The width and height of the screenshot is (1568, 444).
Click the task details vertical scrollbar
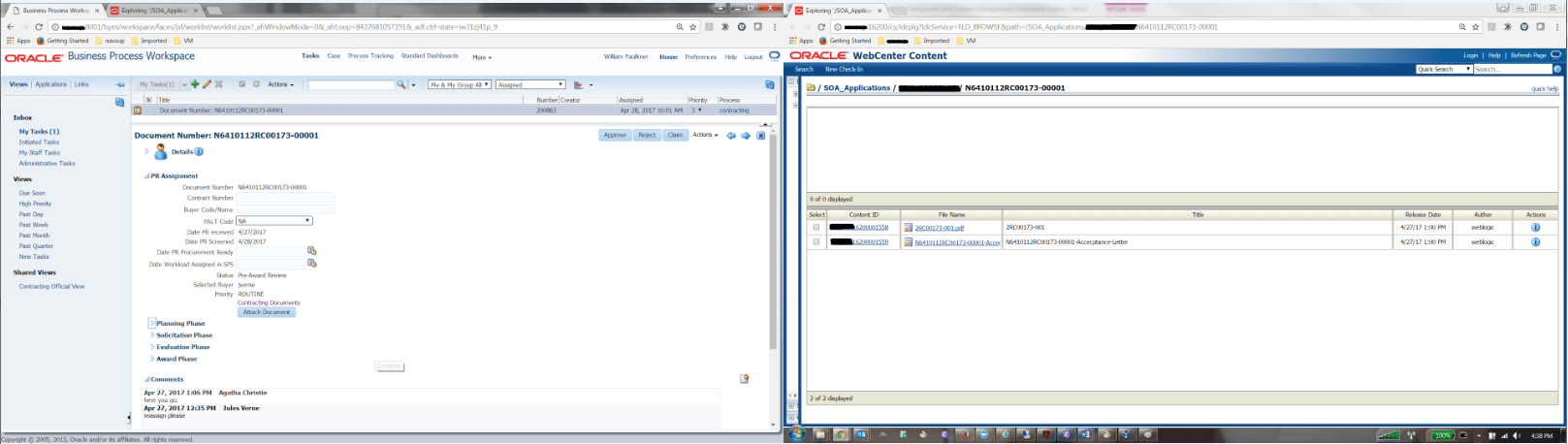tap(773, 242)
